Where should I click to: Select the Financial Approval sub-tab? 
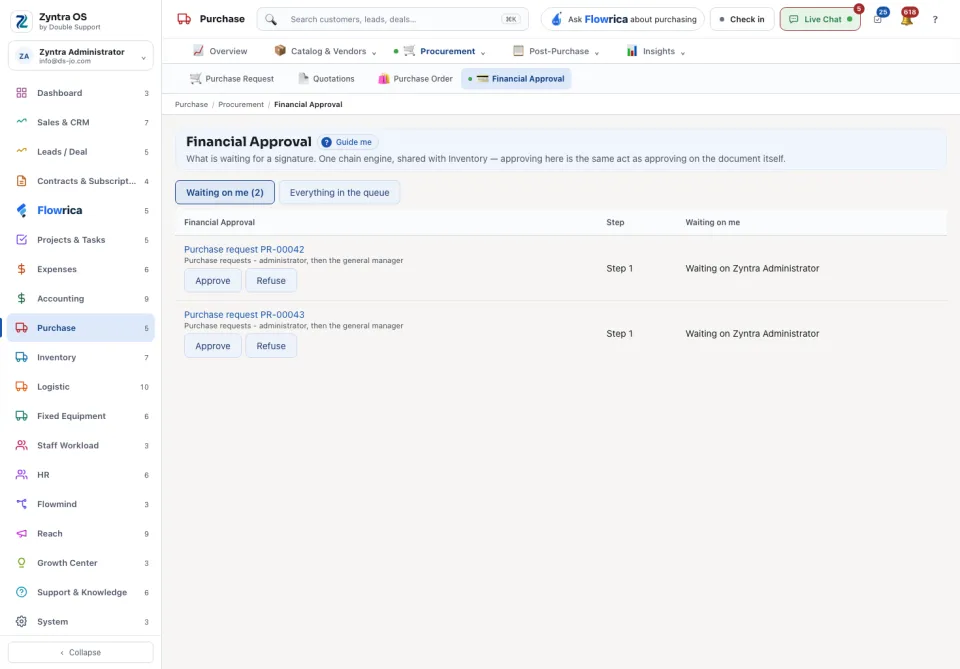(516, 79)
